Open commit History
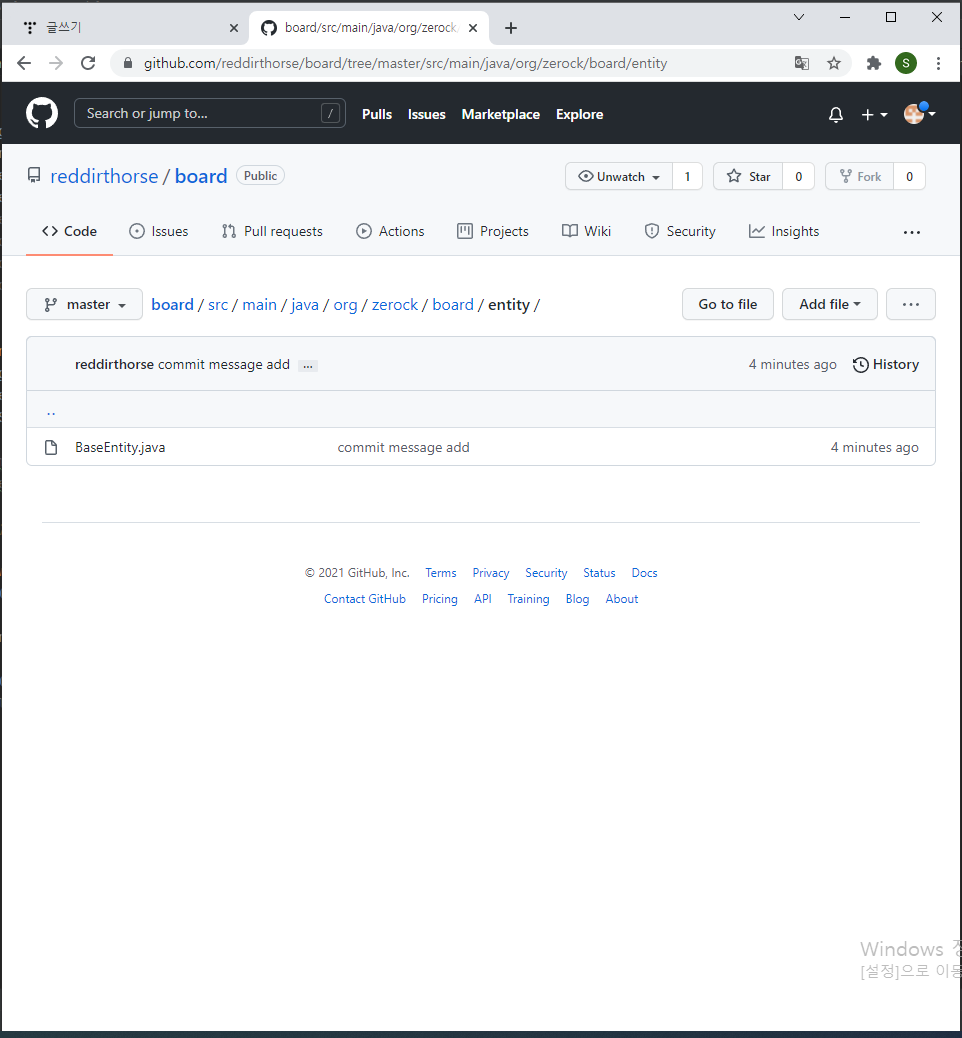The image size is (962, 1038). [x=886, y=364]
